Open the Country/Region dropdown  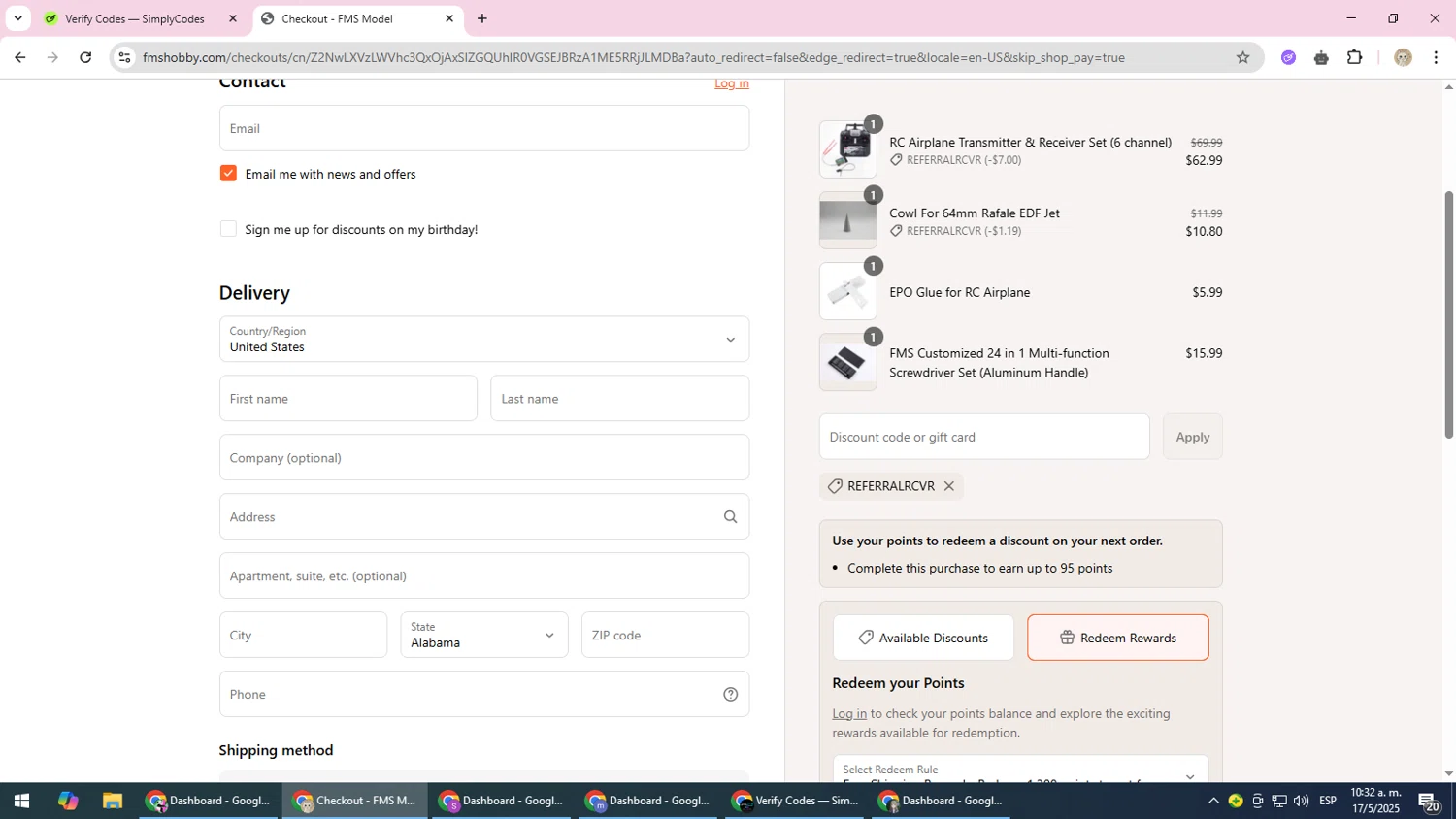484,339
